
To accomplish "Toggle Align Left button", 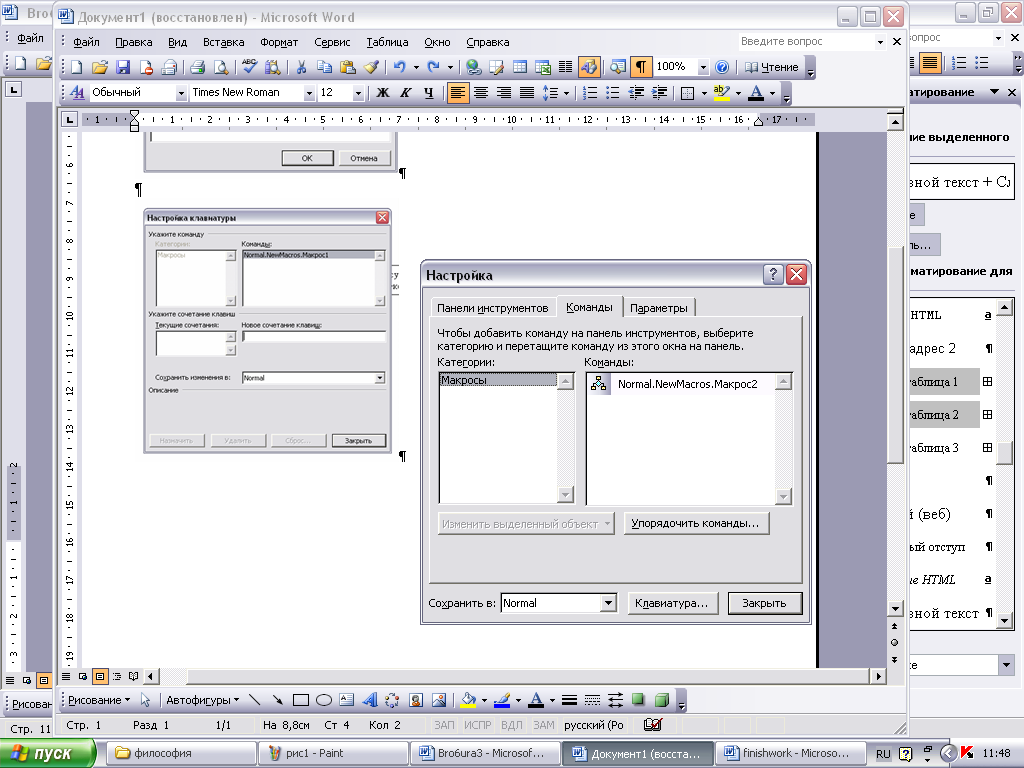I will pos(458,93).
